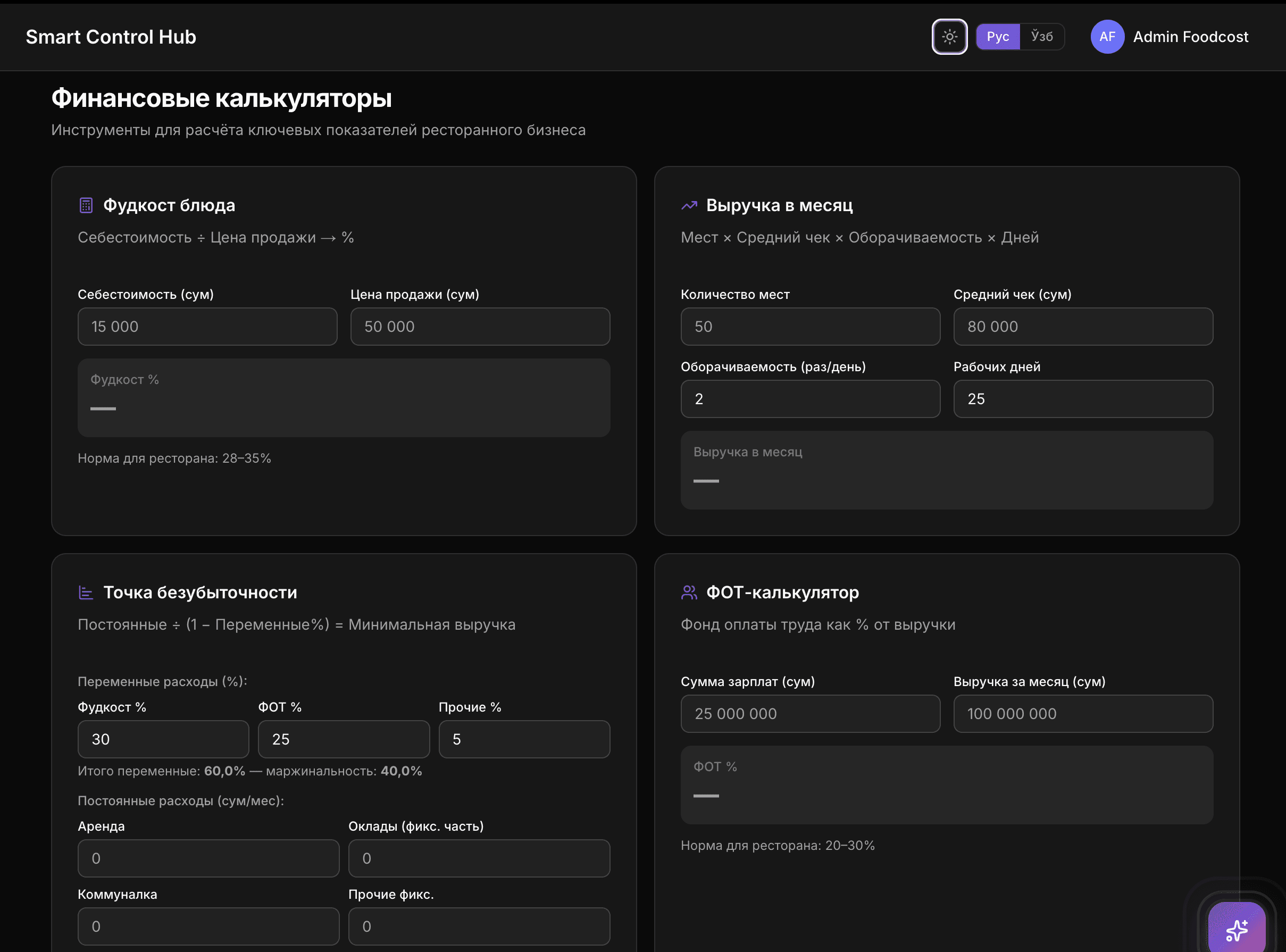
Task: Click the calculator icon beside Фудкост блюда
Action: pos(86,205)
